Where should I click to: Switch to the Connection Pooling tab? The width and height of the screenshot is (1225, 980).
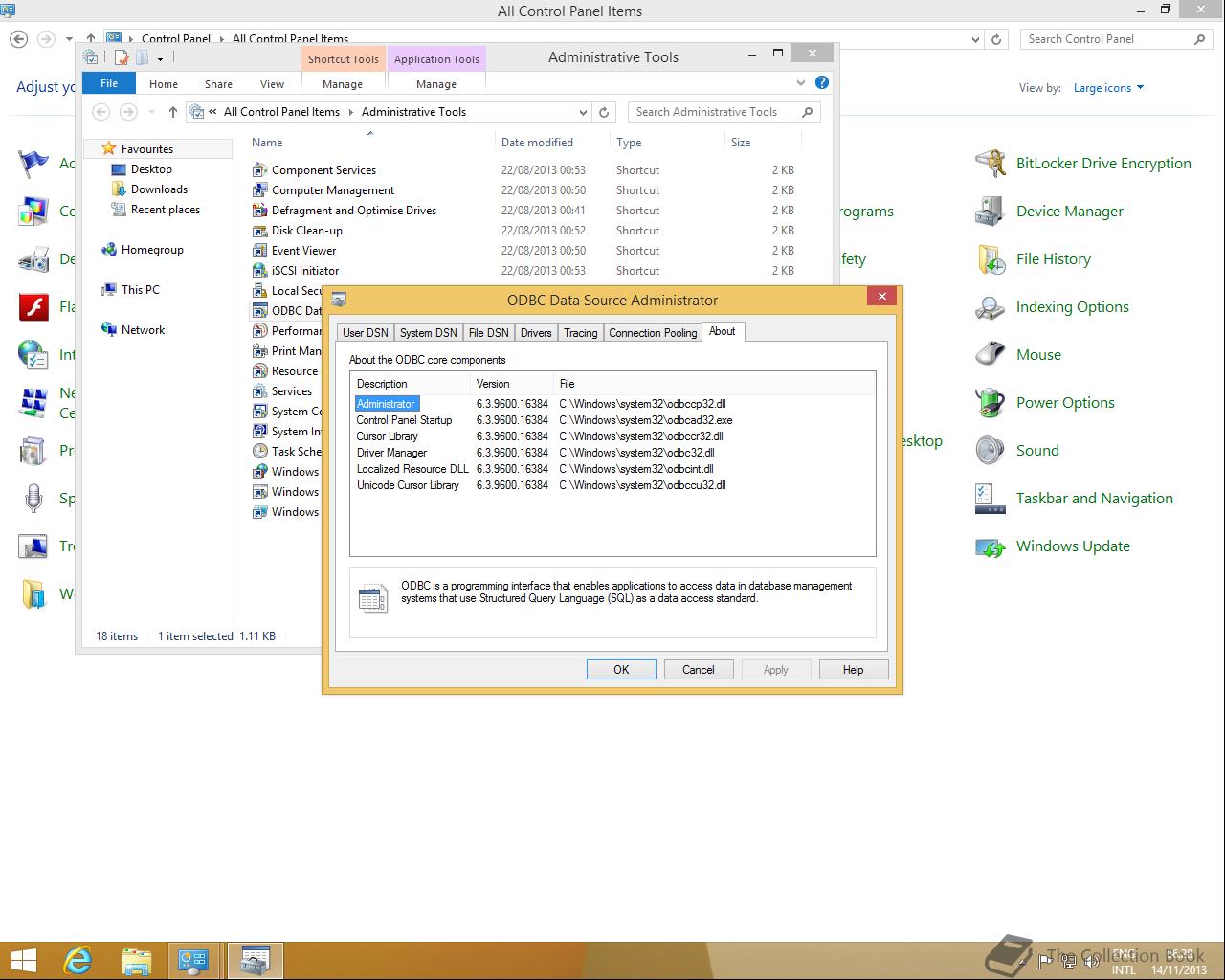[x=653, y=333]
